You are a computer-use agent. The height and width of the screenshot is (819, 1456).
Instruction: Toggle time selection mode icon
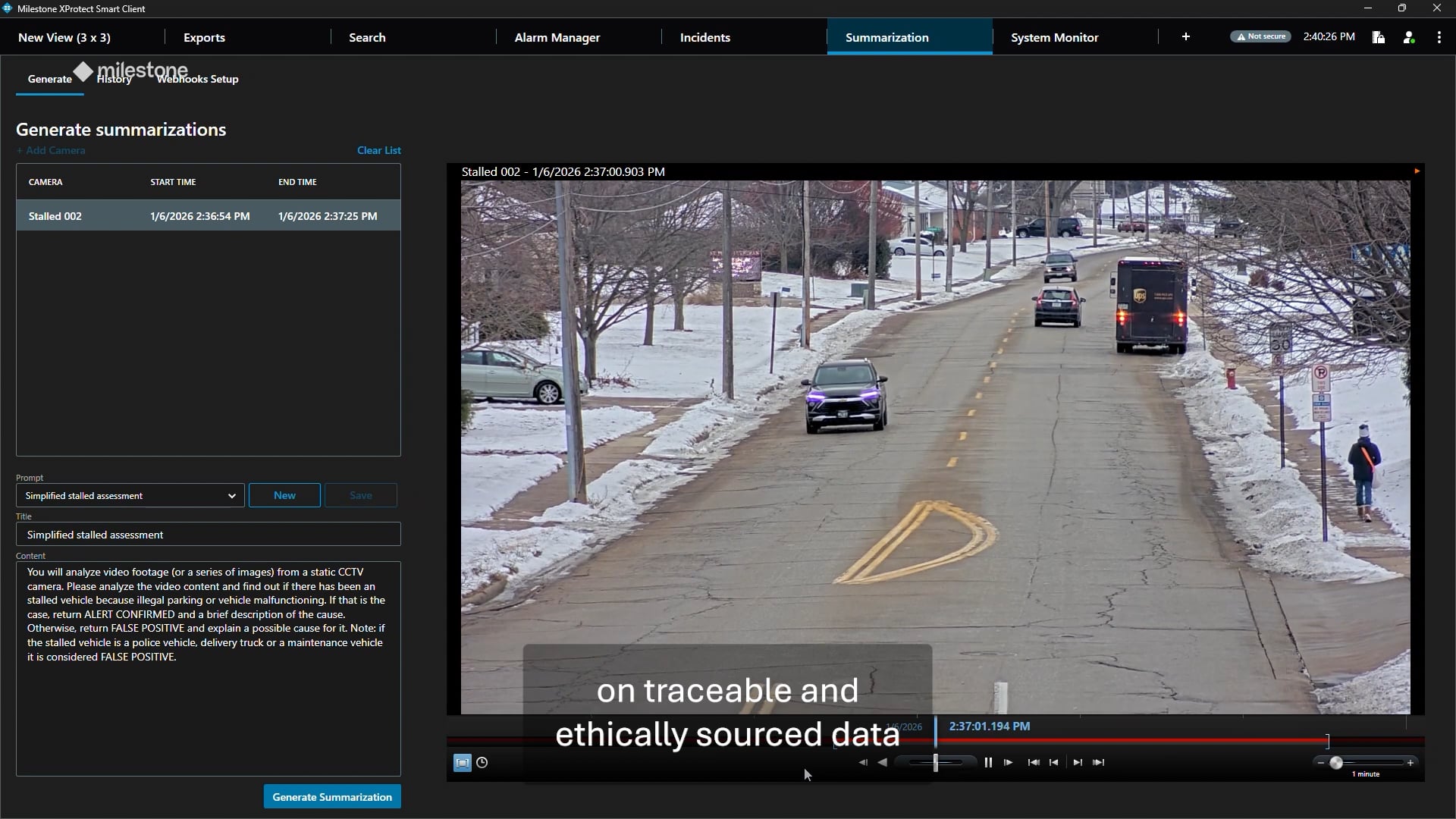point(462,762)
